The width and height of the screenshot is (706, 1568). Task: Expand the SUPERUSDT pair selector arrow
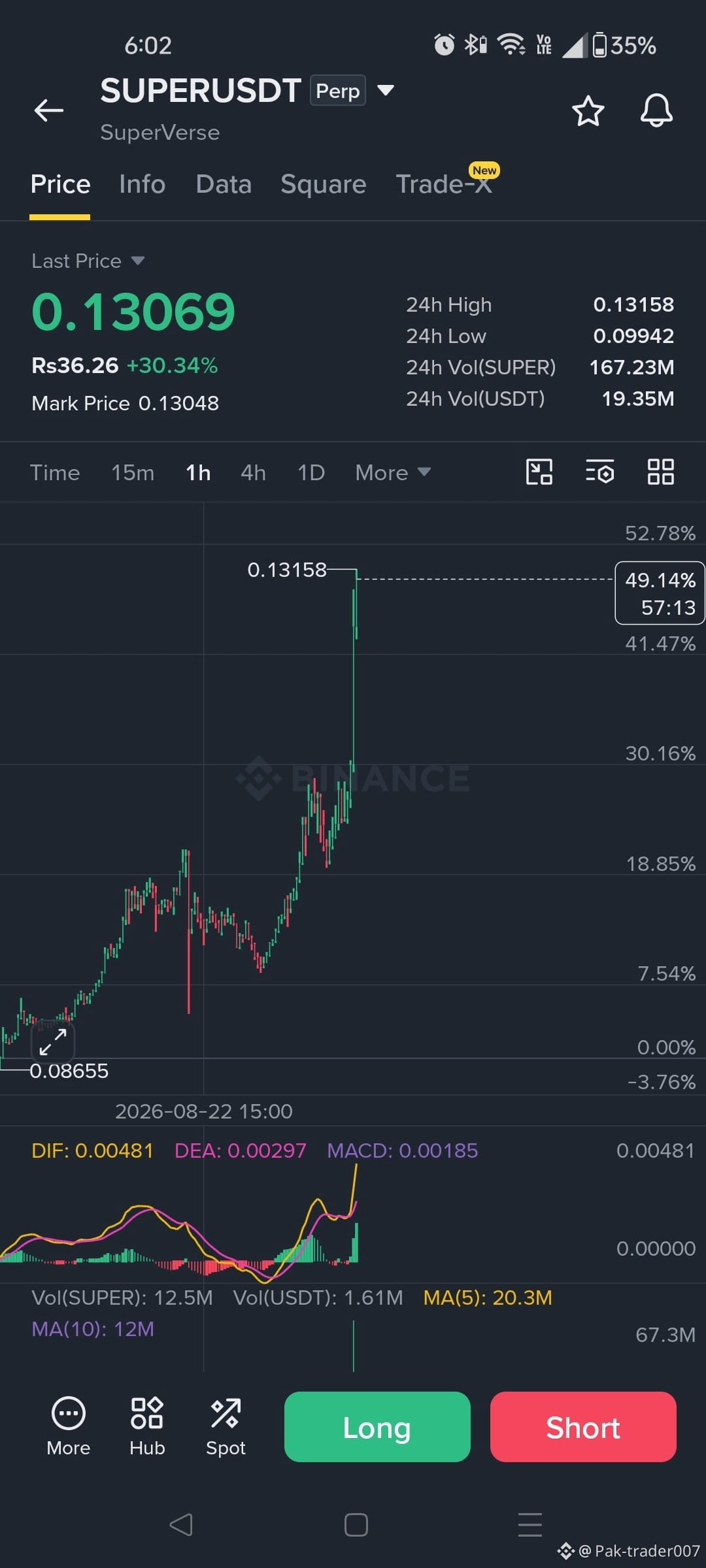(x=386, y=90)
